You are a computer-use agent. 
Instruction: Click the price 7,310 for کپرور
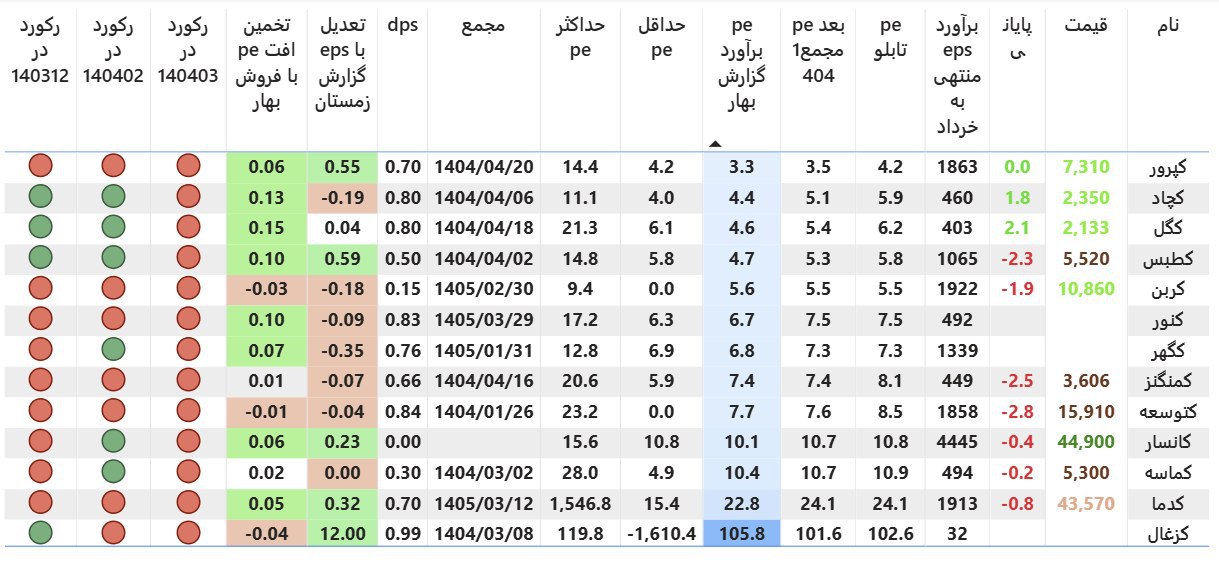(x=1085, y=167)
